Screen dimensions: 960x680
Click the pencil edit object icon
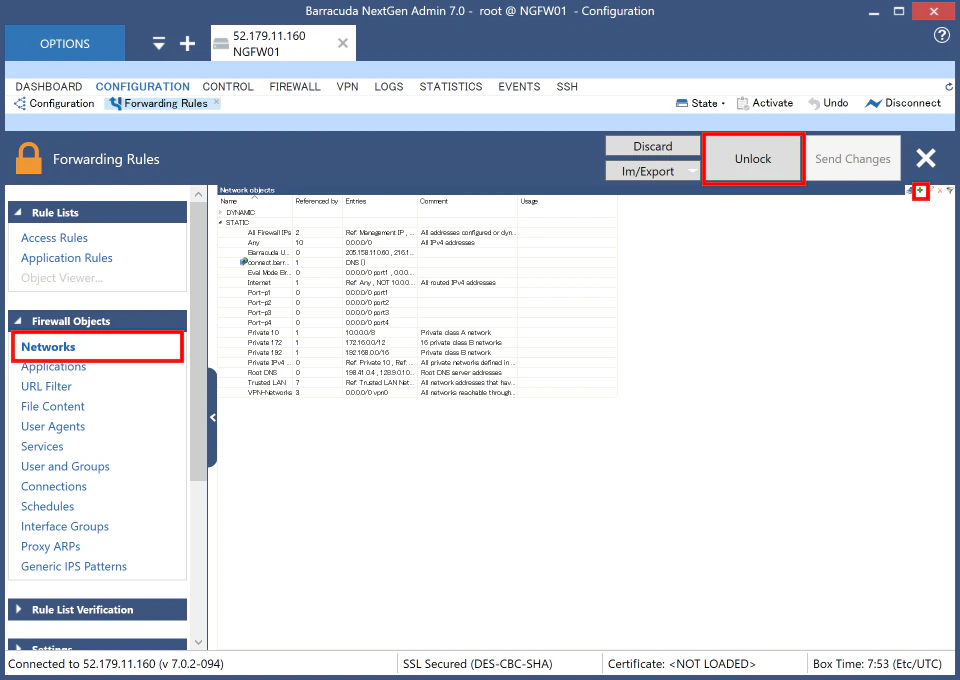[x=931, y=190]
